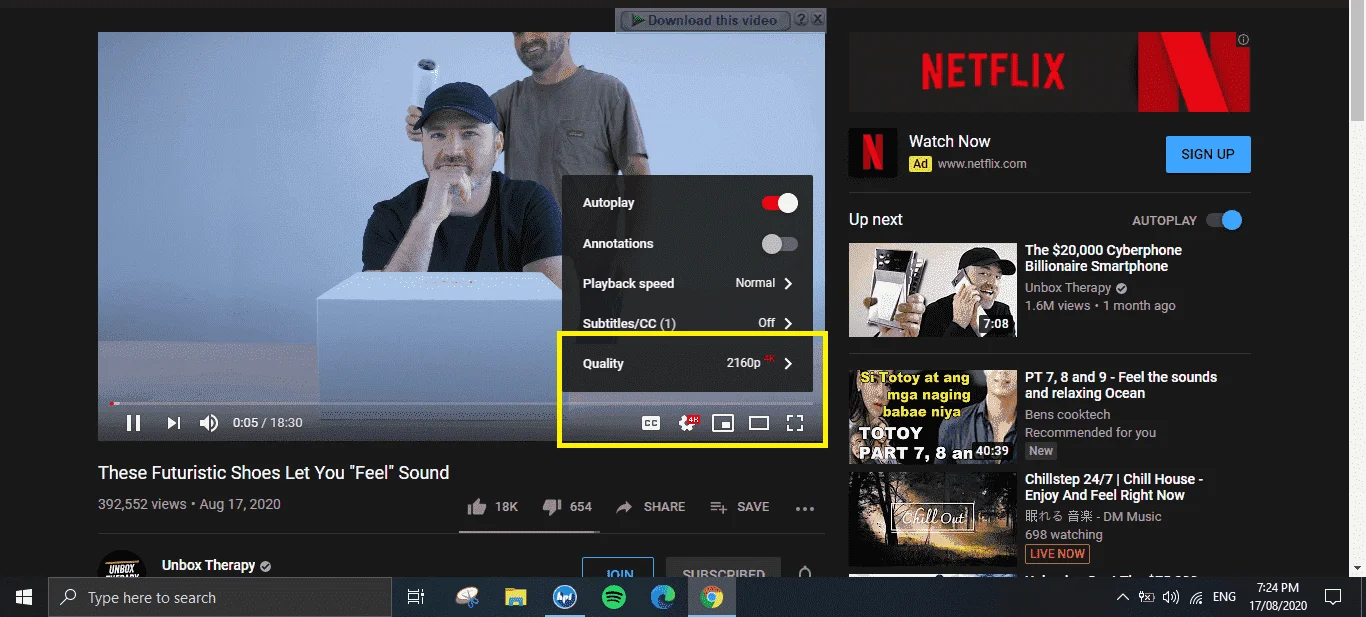Close the Download this video bar
This screenshot has width=1366, height=617.
818,20
